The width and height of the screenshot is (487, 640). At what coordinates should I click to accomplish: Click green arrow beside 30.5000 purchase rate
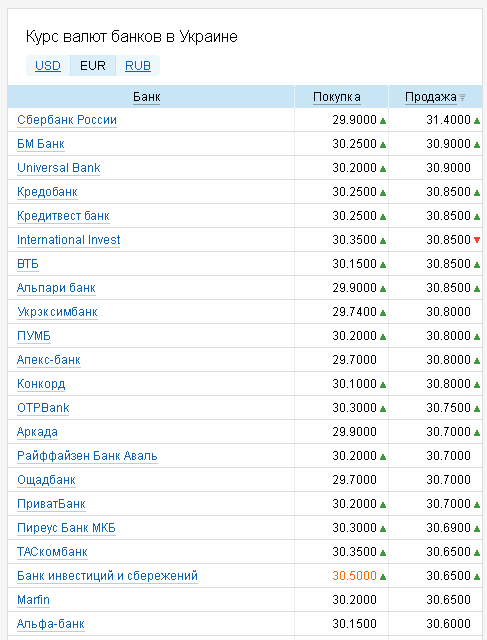[x=382, y=576]
